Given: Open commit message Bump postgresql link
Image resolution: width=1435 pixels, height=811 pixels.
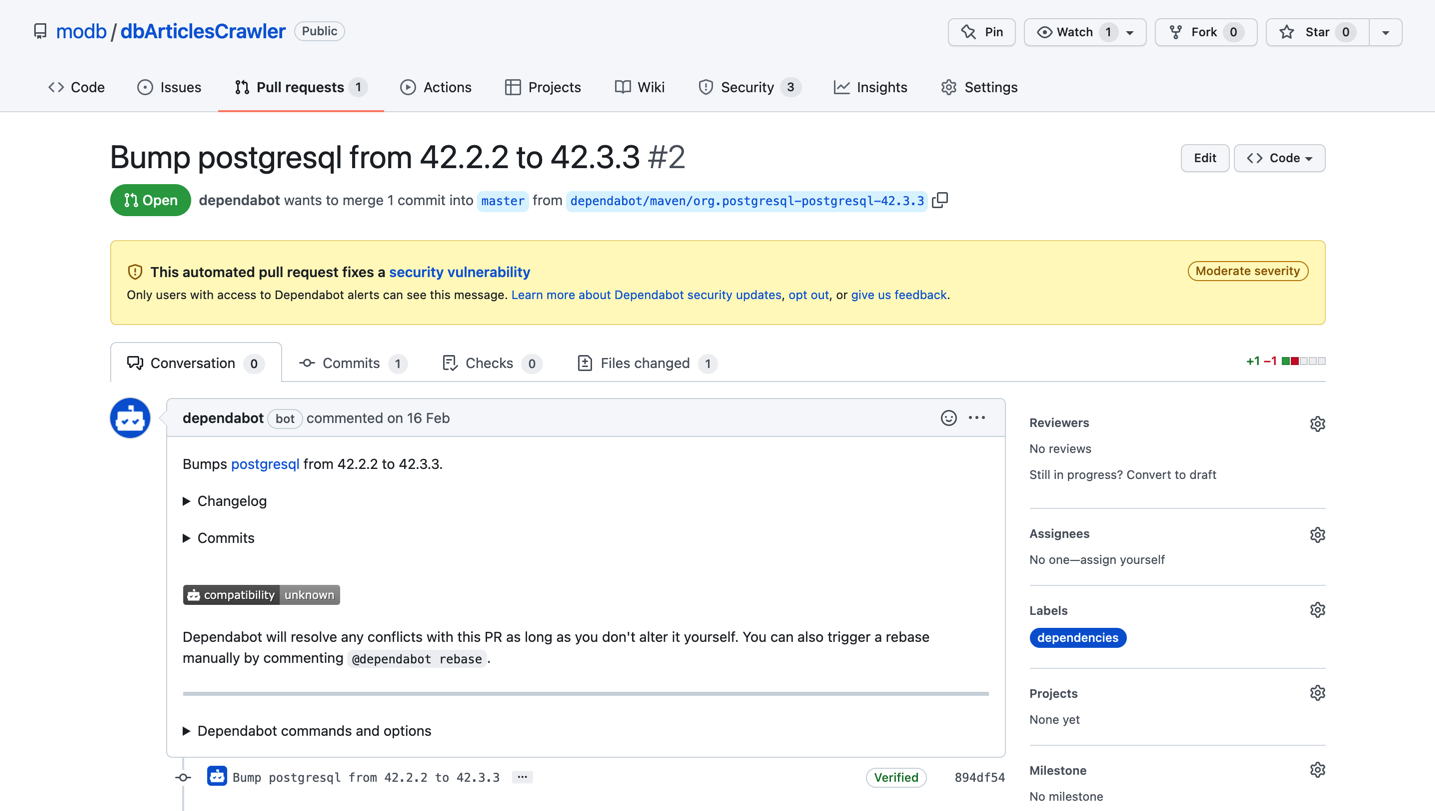Looking at the screenshot, I should point(366,777).
